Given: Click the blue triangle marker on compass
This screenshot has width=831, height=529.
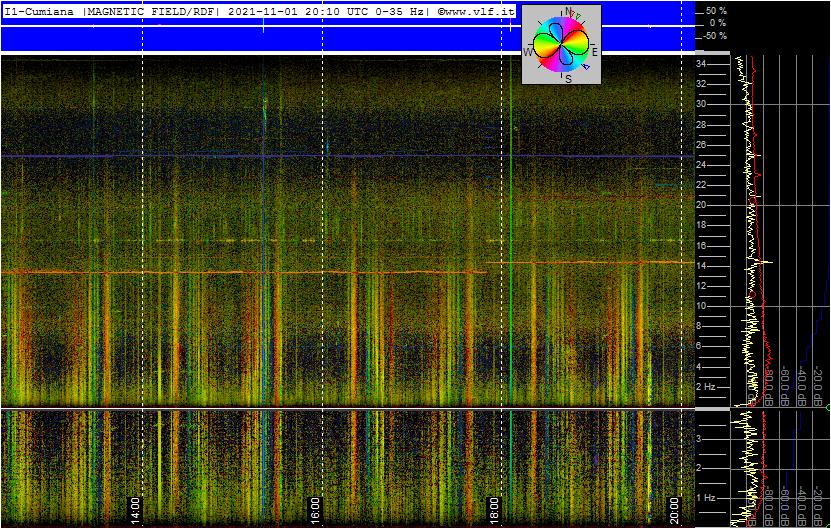Looking at the screenshot, I should pyautogui.click(x=586, y=67).
